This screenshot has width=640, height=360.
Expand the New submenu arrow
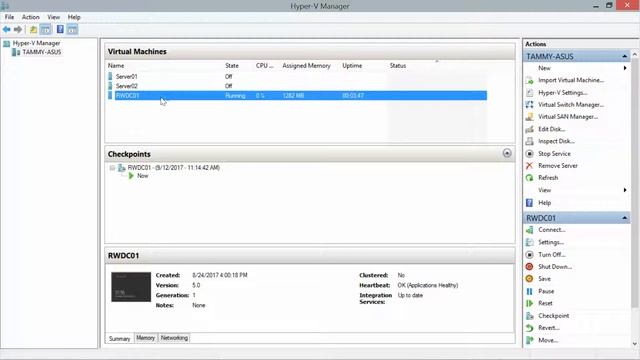pyautogui.click(x=625, y=68)
